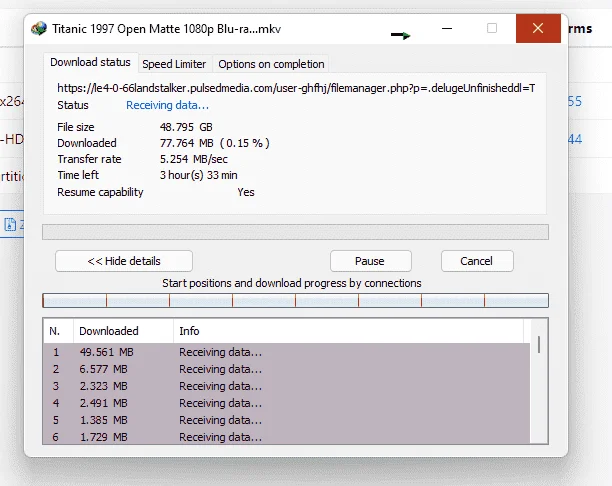
Task: Select connection row 3 with 2.323 MB
Action: (286, 386)
